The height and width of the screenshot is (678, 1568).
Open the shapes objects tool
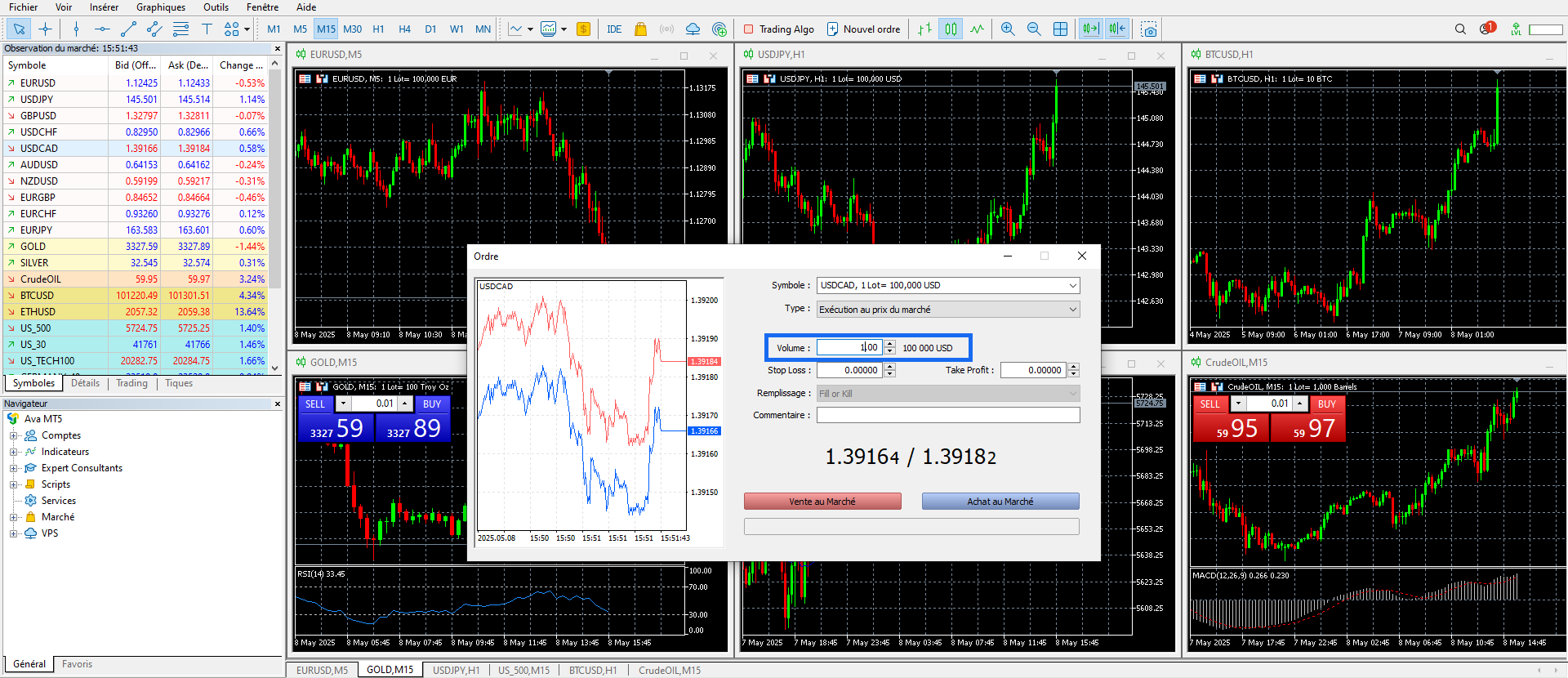pos(232,29)
